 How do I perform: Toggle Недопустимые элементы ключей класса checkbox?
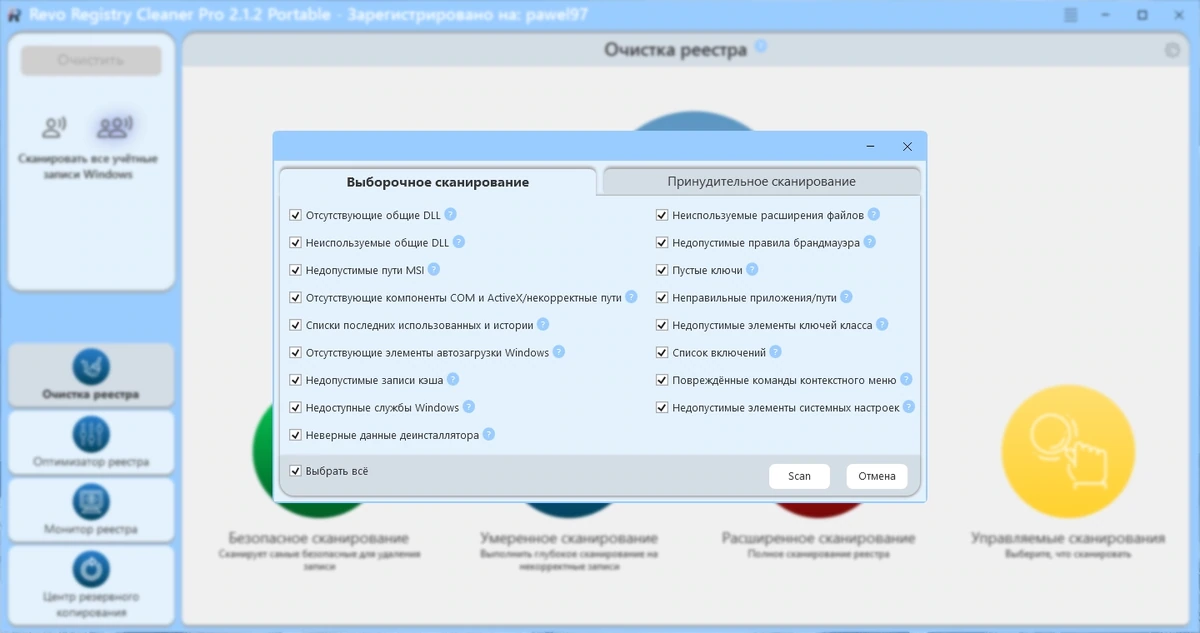[x=662, y=325]
